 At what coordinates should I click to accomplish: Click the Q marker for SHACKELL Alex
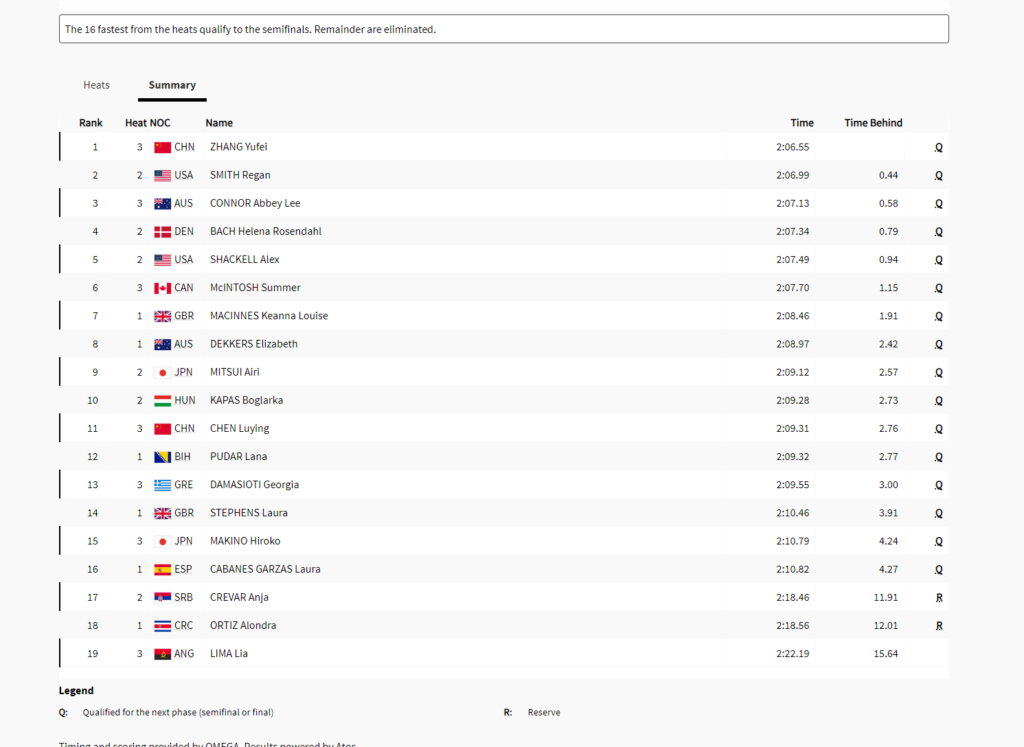[938, 260]
